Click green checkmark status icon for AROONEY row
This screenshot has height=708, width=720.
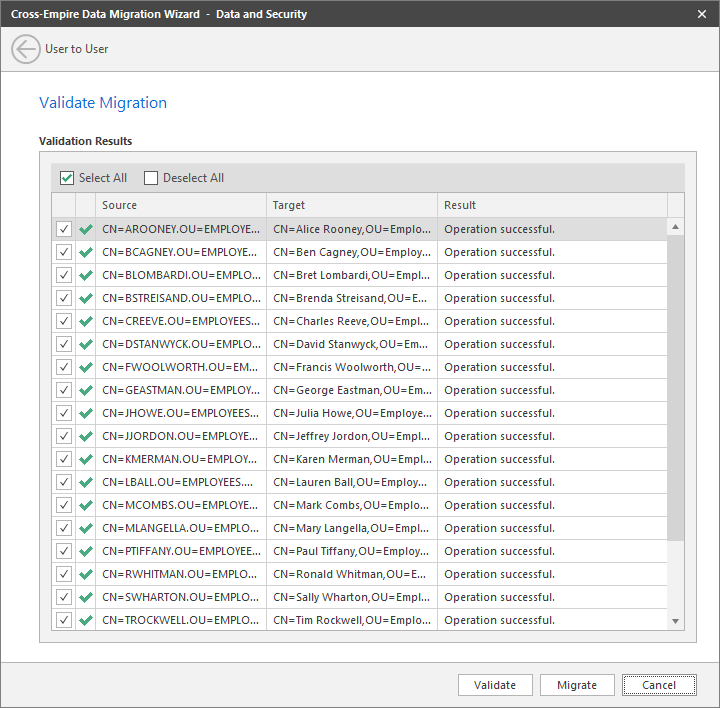[x=86, y=229]
